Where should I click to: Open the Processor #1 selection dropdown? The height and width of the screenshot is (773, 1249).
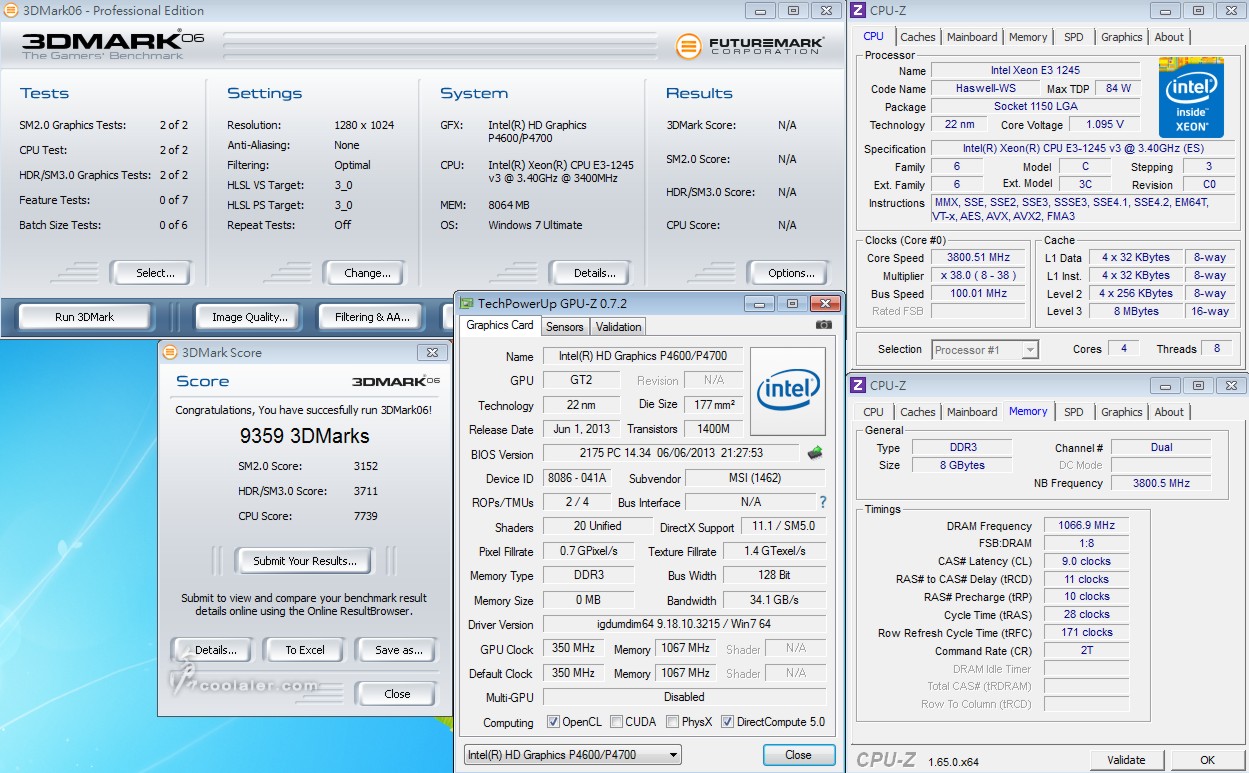[985, 350]
